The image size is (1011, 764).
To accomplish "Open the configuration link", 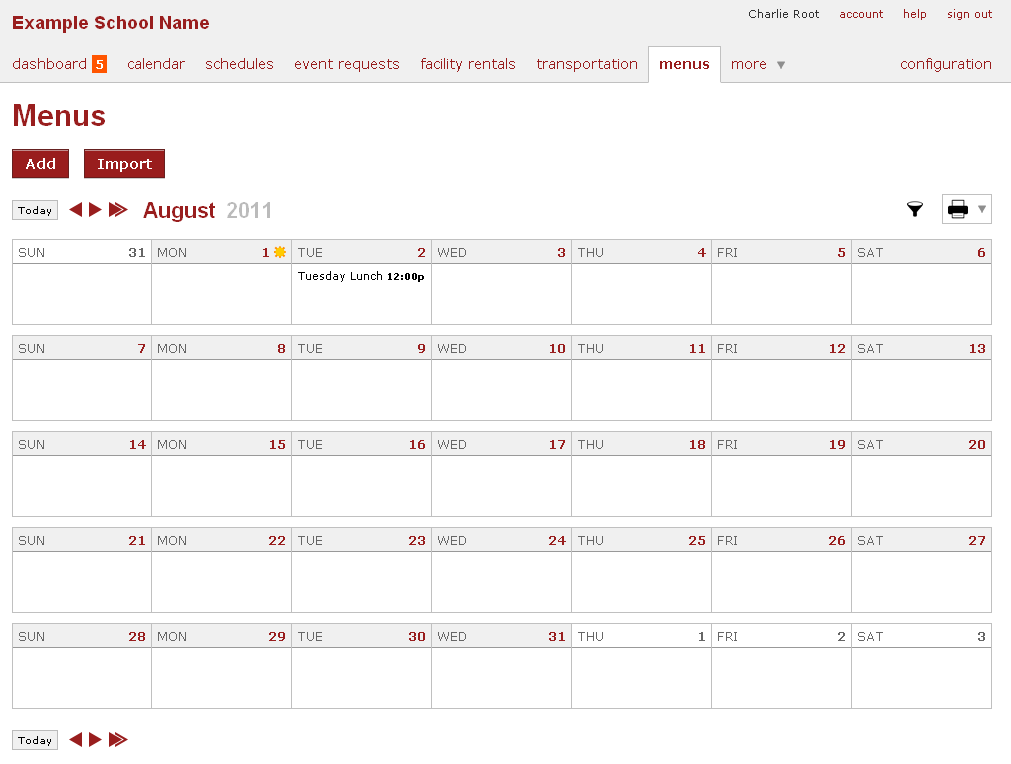I will 945,64.
